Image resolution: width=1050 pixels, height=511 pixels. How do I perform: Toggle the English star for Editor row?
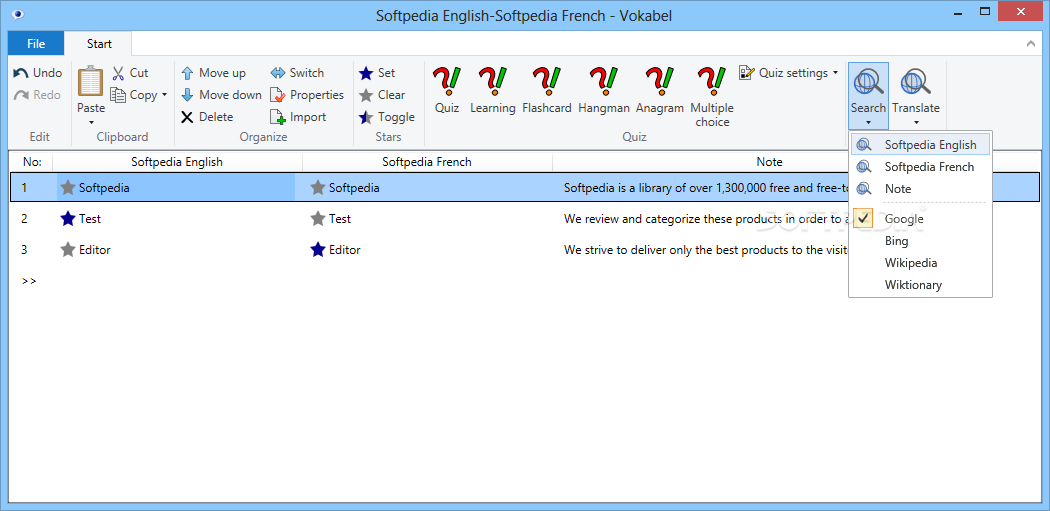tap(68, 250)
